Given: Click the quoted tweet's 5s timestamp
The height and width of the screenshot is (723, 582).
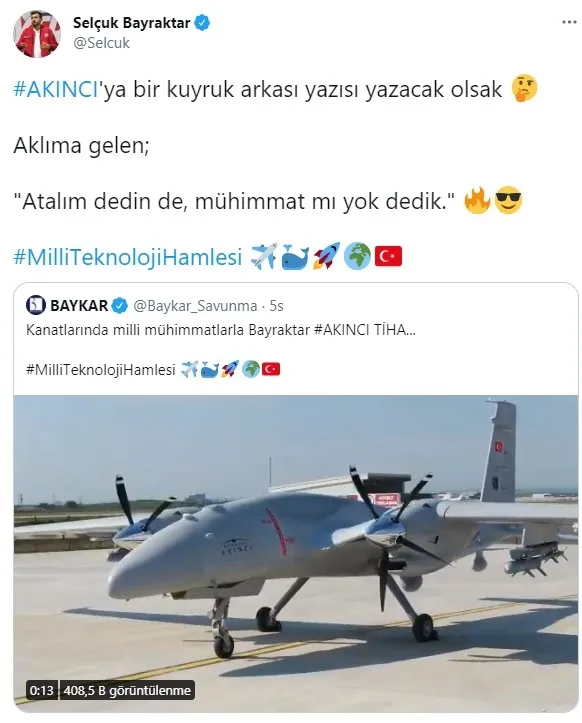Looking at the screenshot, I should coord(276,306).
